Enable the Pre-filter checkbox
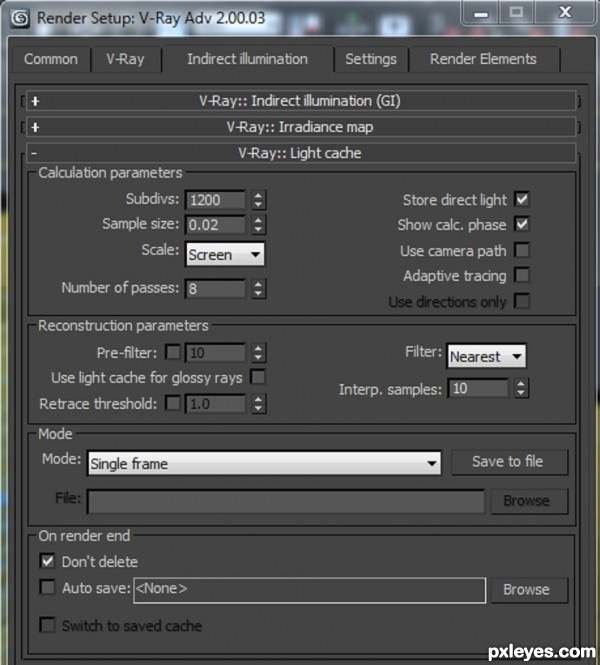This screenshot has width=600, height=665. pos(173,352)
